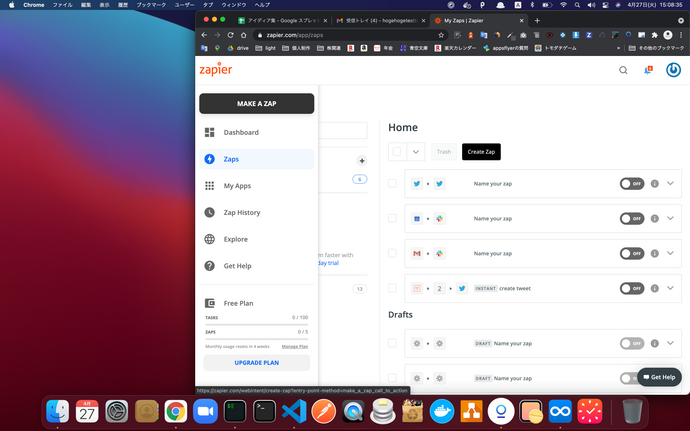Screen dimensions: 690x431
Task: Click the Get Help question mark icon
Action: pyautogui.click(x=209, y=266)
